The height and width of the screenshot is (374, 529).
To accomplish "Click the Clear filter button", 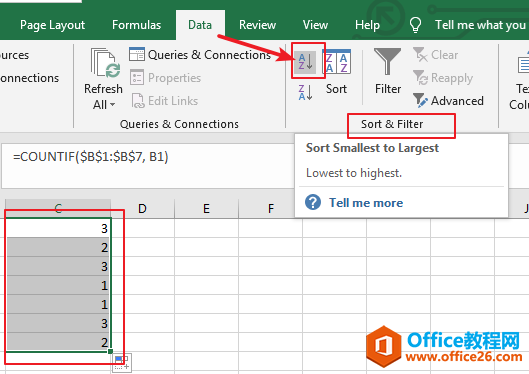I will point(436,55).
